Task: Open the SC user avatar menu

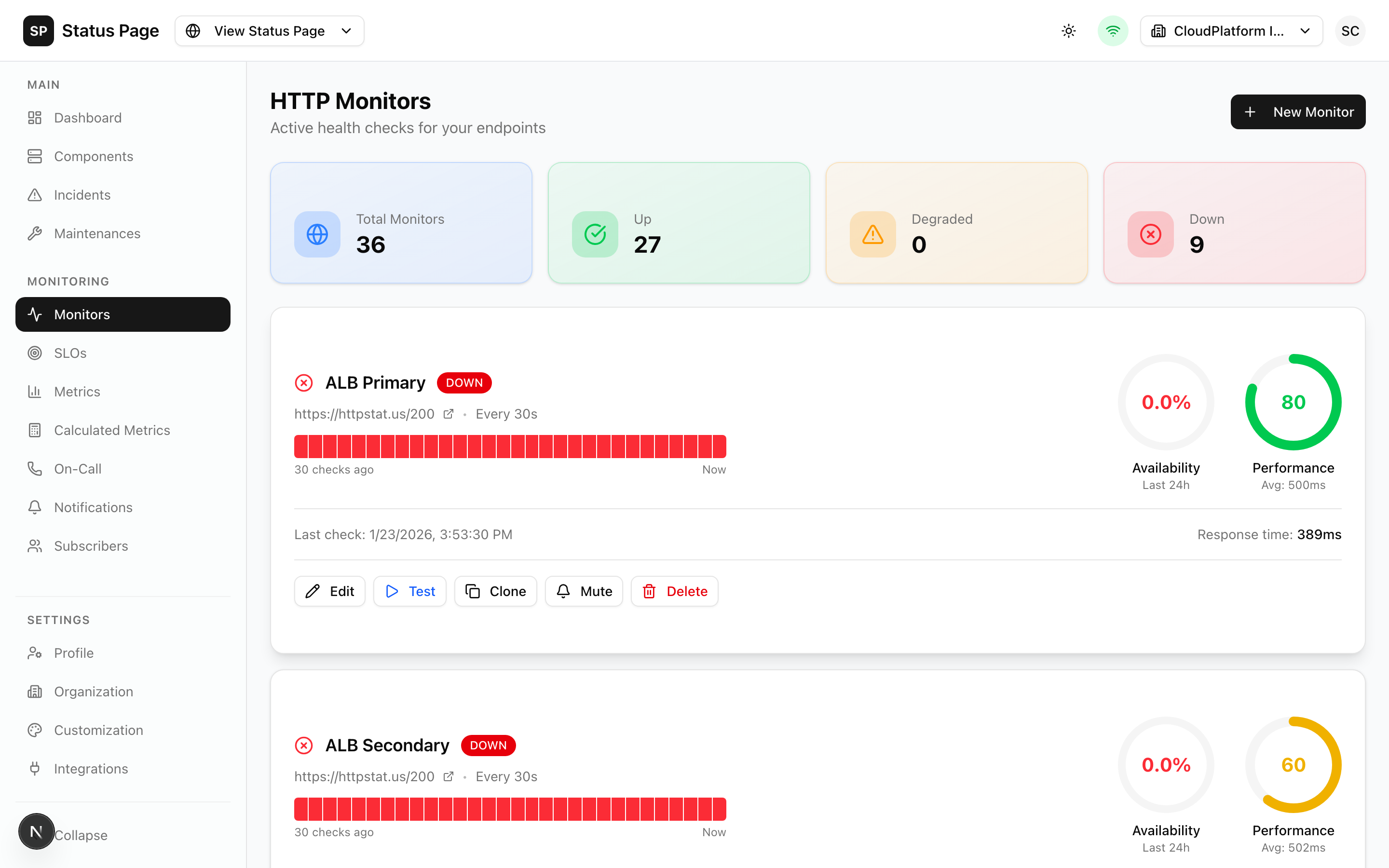Action: pyautogui.click(x=1349, y=31)
